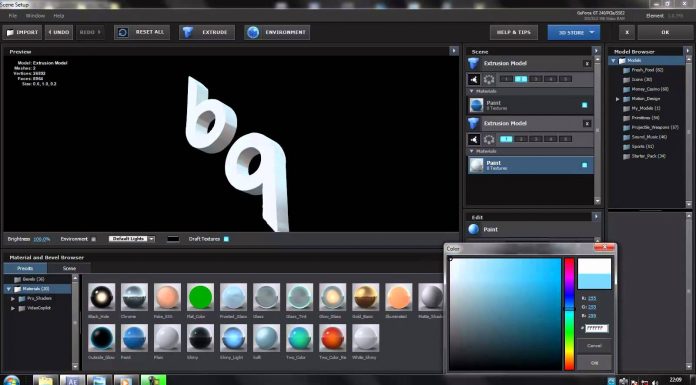
Task: Toggle first Paint material visibility checkbox
Action: pyautogui.click(x=585, y=105)
